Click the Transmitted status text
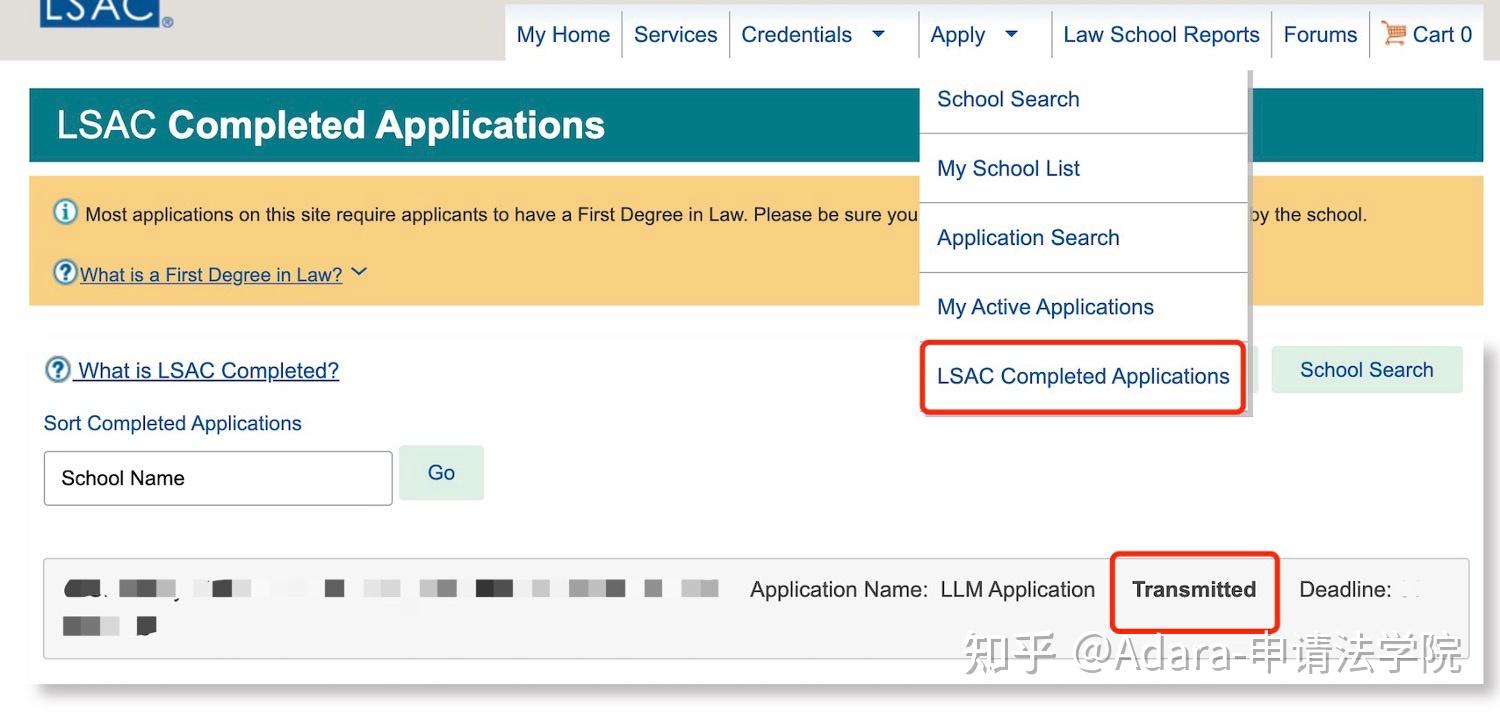Viewport: 1500px width, 714px height. tap(1194, 590)
